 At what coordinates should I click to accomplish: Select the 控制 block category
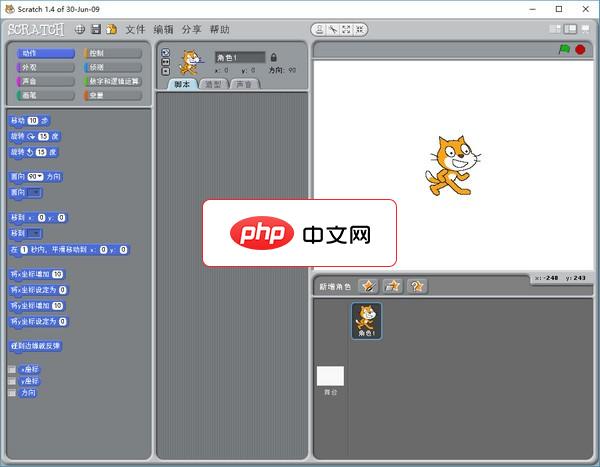[x=113, y=53]
